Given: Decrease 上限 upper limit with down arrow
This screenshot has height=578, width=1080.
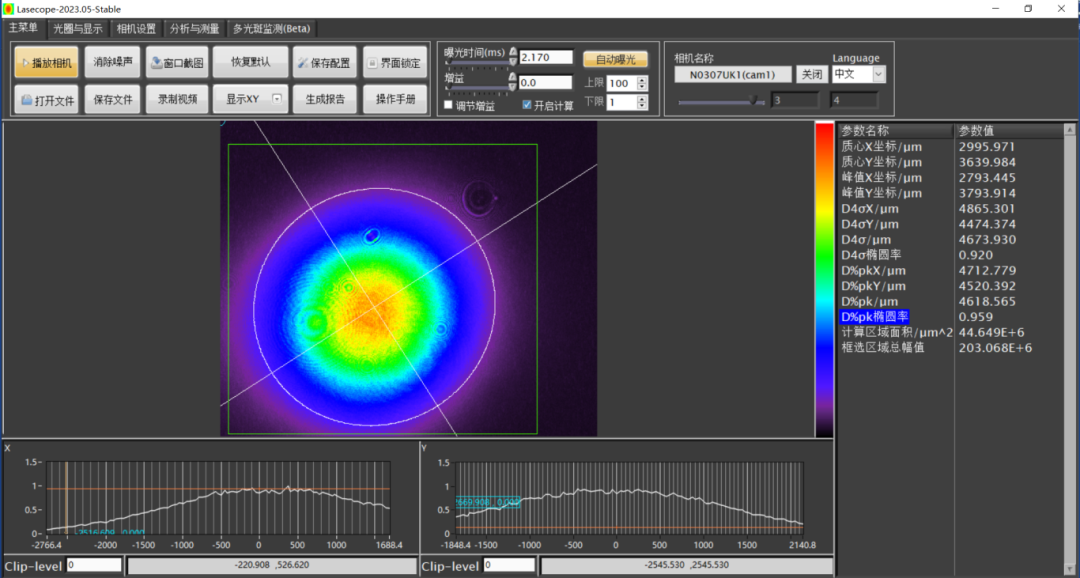Looking at the screenshot, I should pyautogui.click(x=643, y=87).
